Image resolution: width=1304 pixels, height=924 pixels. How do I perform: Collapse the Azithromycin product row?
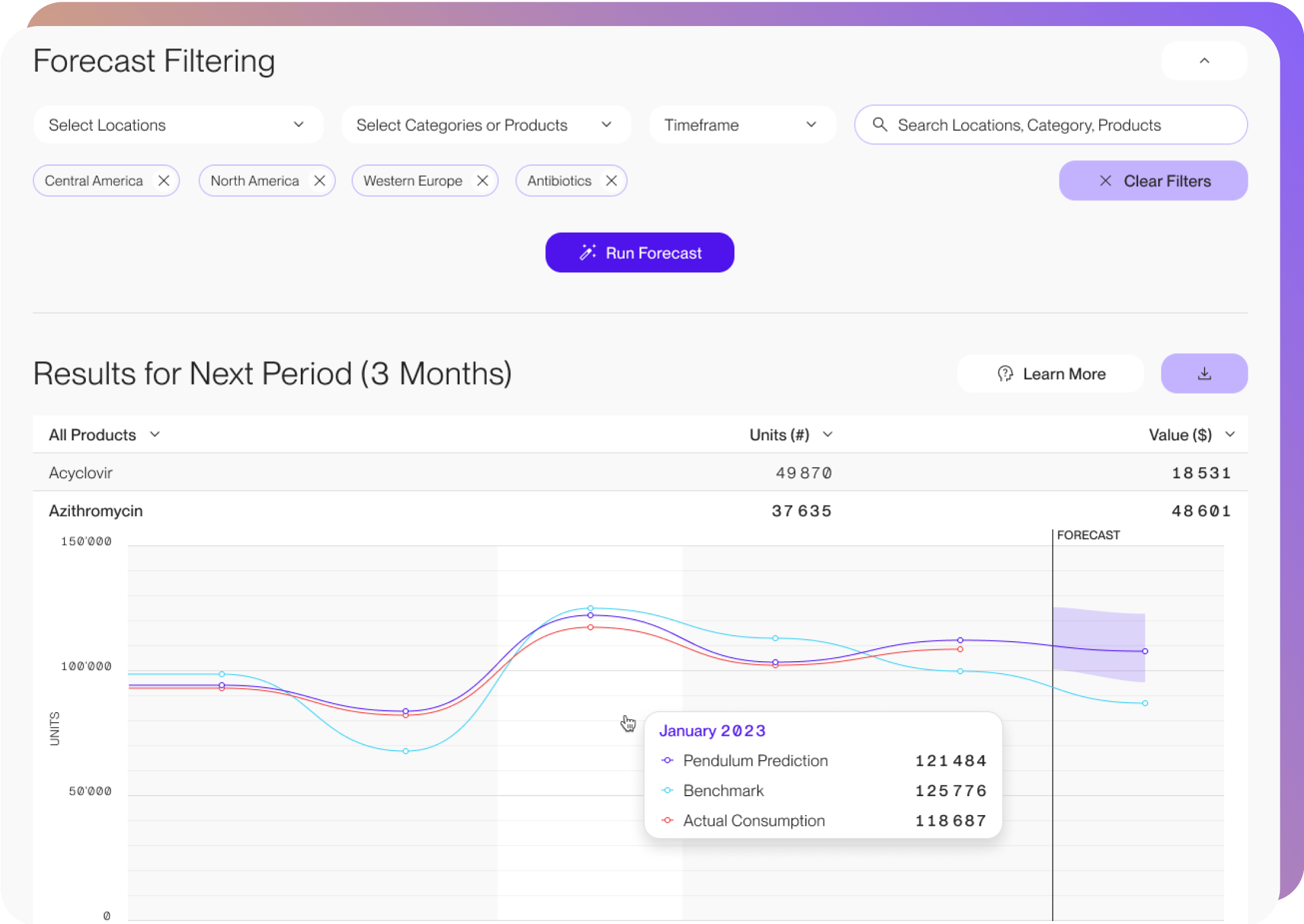tap(96, 511)
